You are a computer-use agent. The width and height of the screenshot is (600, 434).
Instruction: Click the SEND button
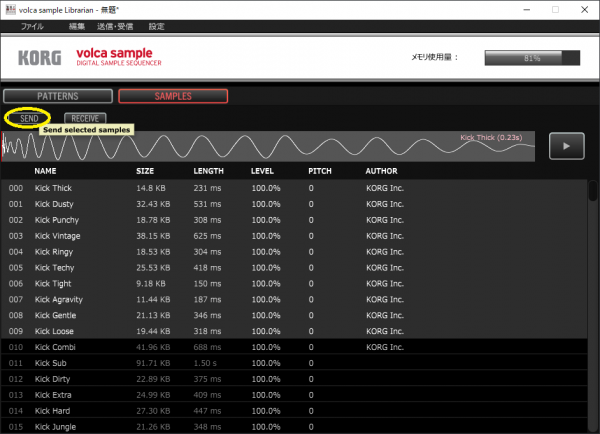pyautogui.click(x=29, y=118)
